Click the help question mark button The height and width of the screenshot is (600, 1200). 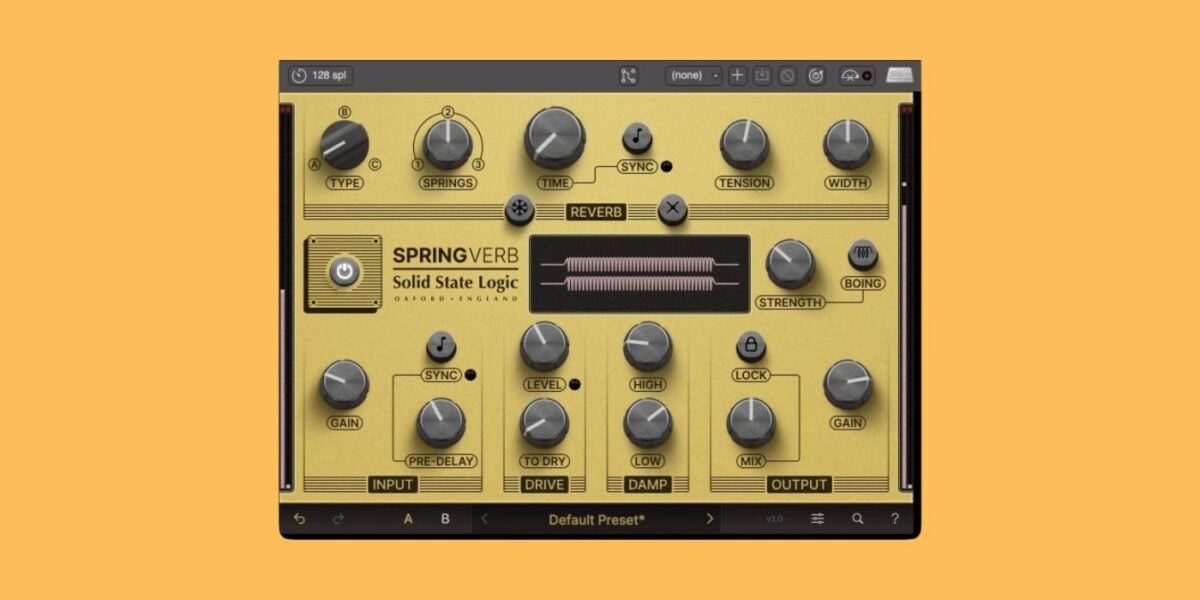pos(893,519)
